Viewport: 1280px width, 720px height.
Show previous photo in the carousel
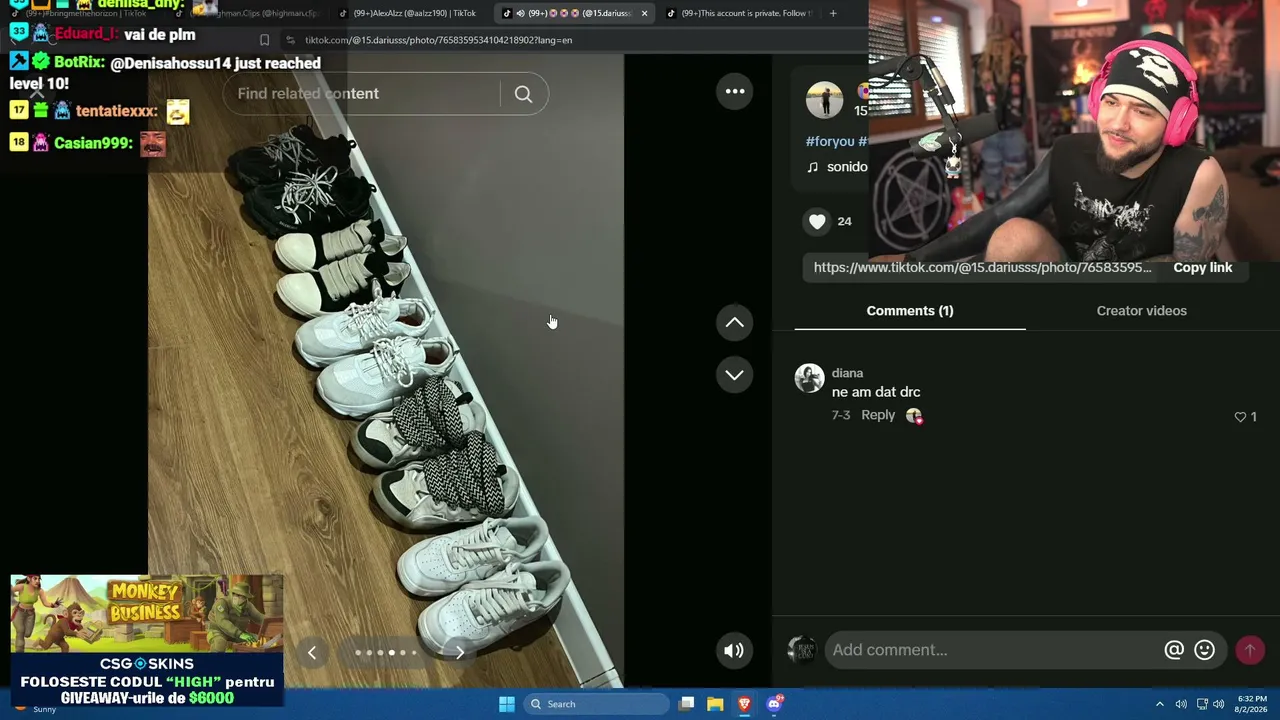pos(312,653)
